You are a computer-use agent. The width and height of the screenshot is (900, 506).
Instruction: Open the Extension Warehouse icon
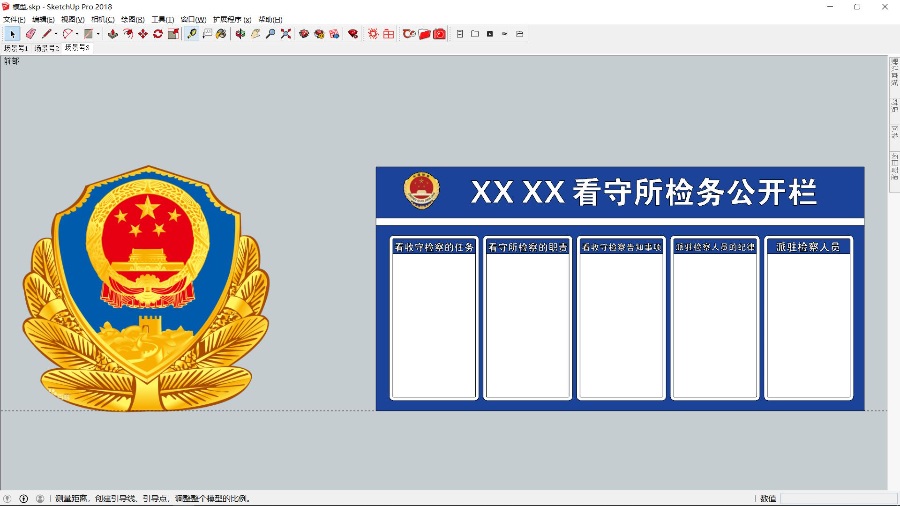click(353, 34)
